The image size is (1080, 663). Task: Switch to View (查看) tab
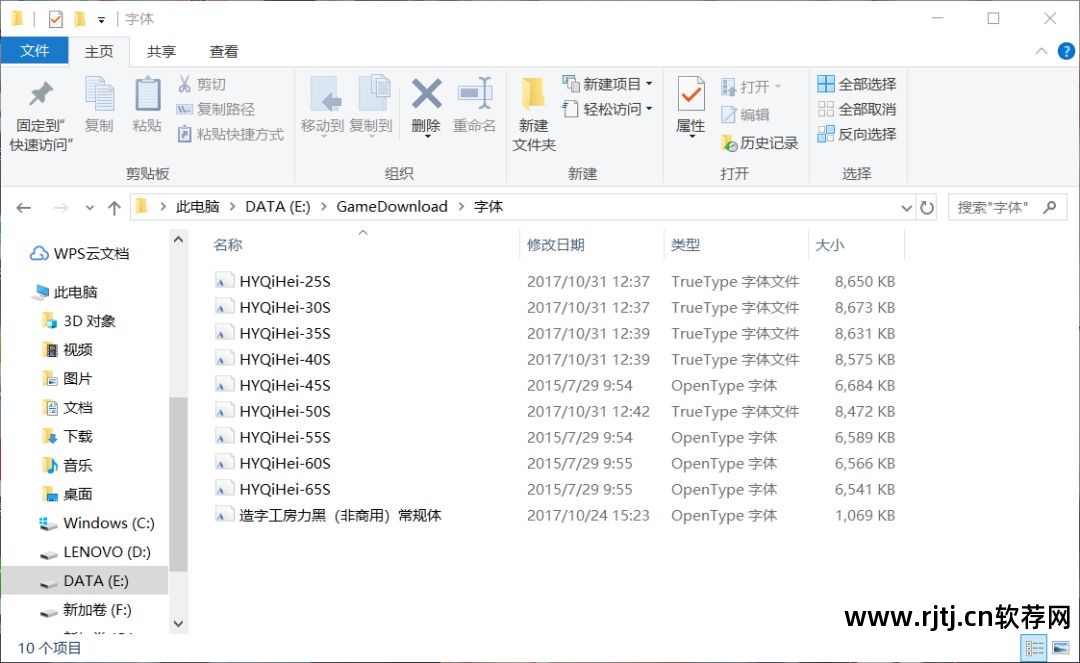click(x=224, y=52)
